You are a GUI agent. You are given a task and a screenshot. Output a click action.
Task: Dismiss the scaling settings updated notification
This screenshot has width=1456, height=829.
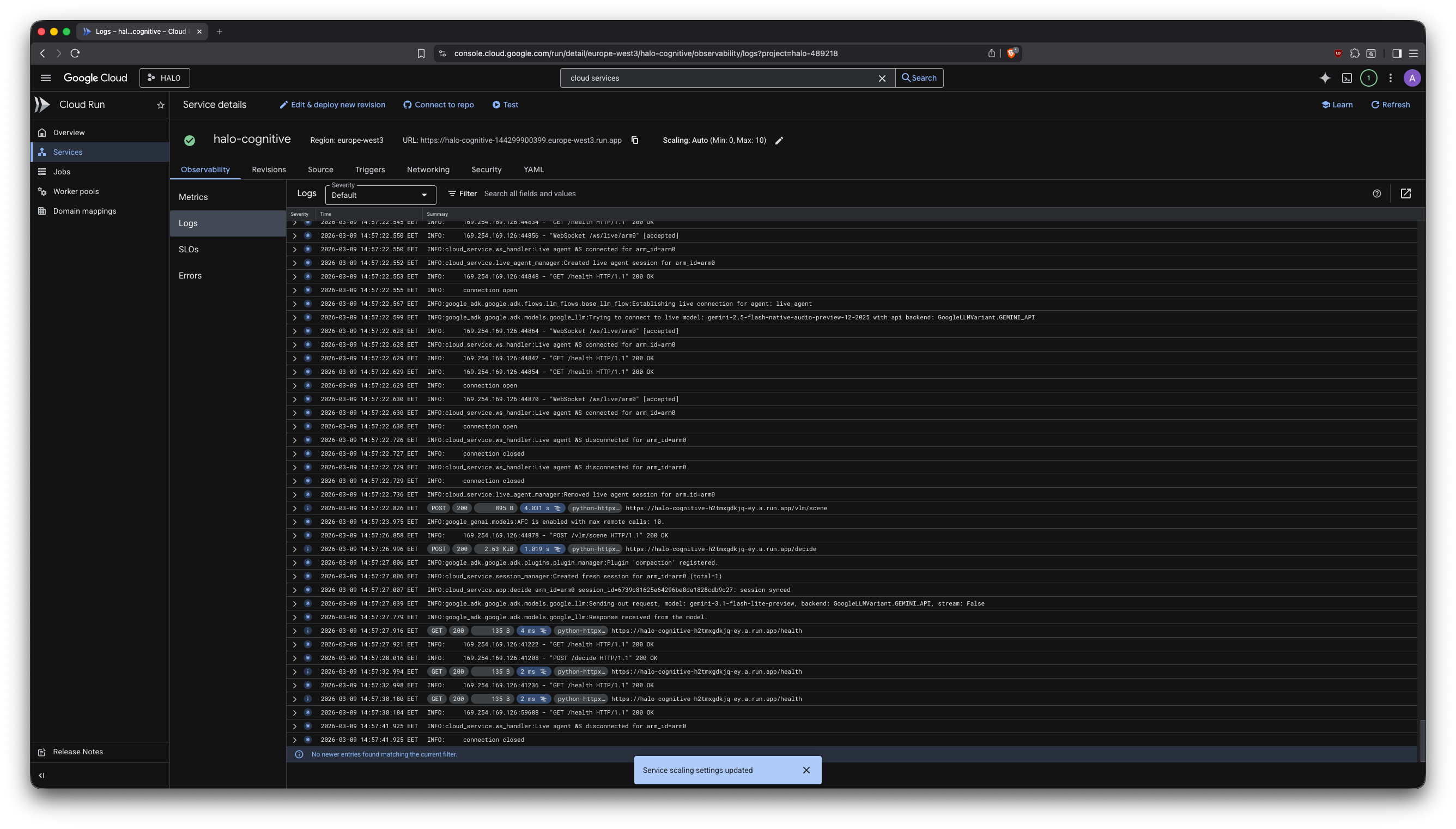806,770
